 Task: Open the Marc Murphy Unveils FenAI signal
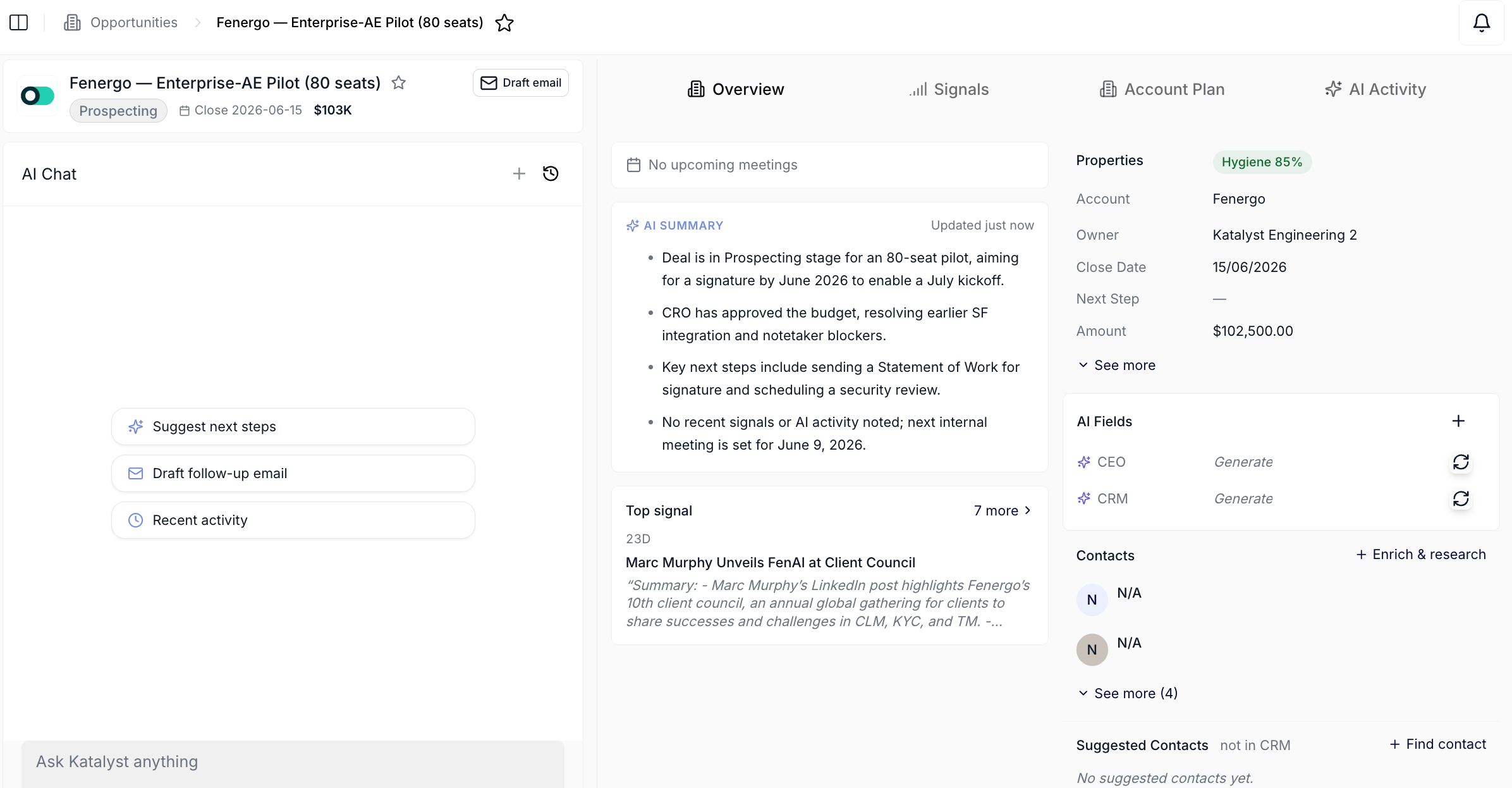(x=771, y=563)
